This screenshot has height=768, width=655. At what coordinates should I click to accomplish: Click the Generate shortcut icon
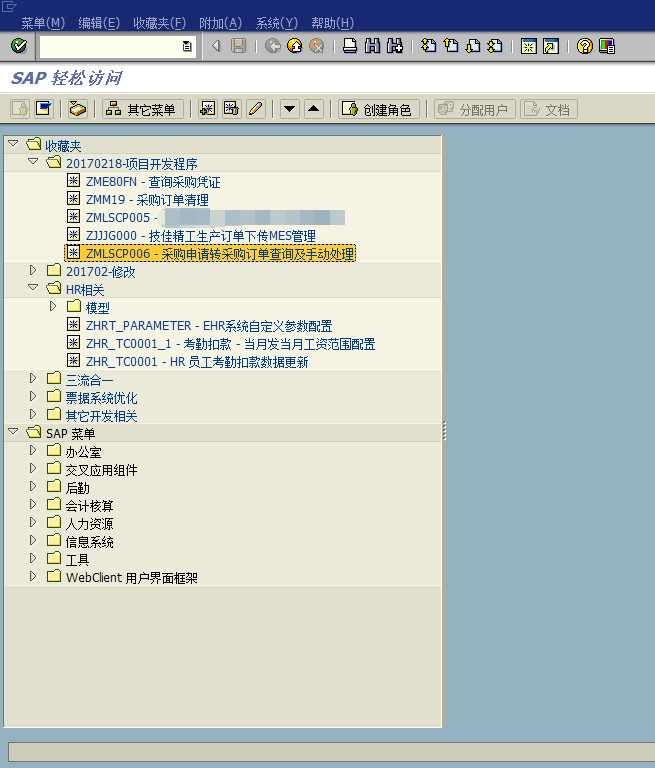pyautogui.click(x=551, y=46)
